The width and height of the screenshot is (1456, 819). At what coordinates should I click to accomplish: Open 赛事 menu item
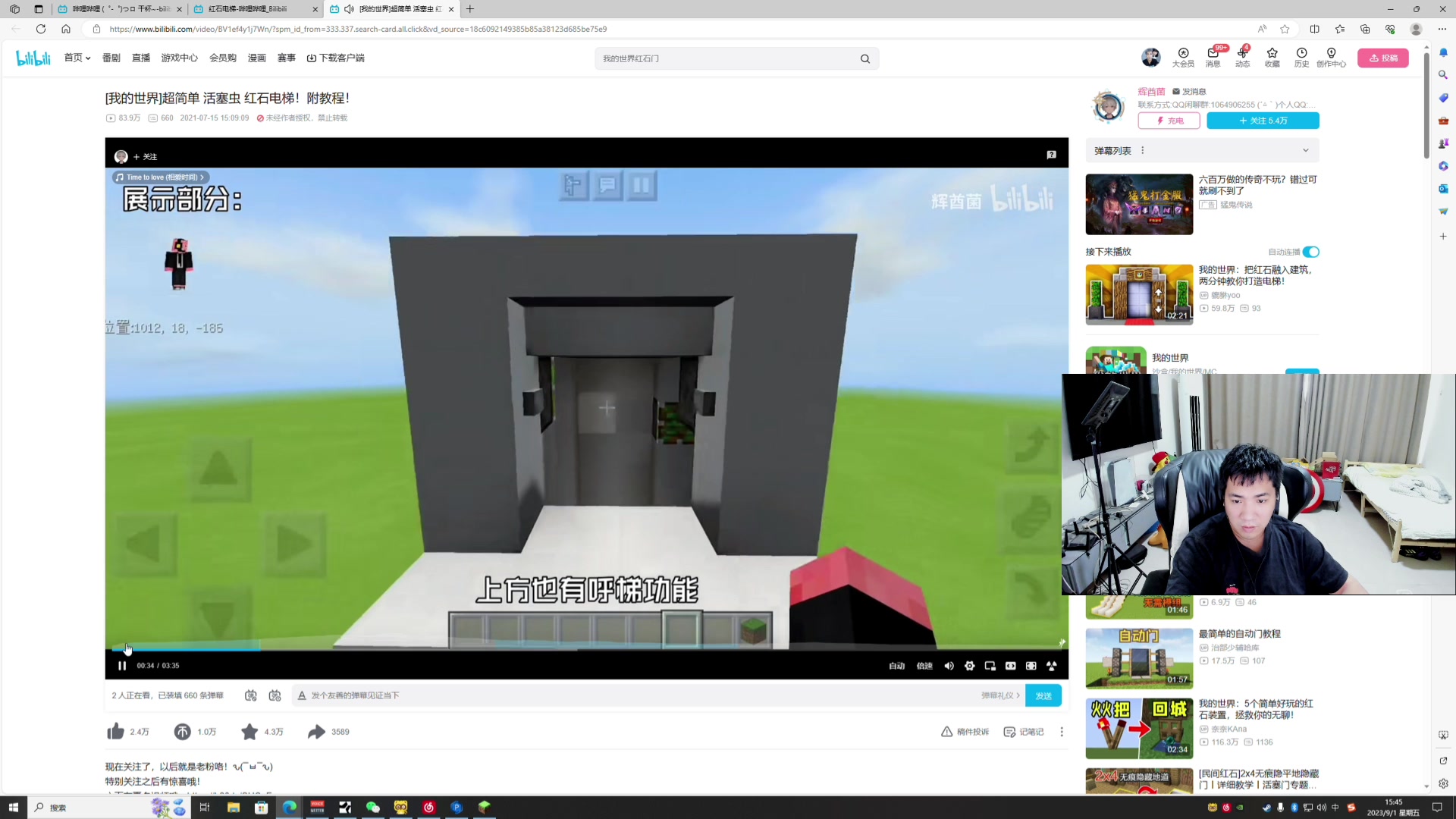click(x=287, y=58)
